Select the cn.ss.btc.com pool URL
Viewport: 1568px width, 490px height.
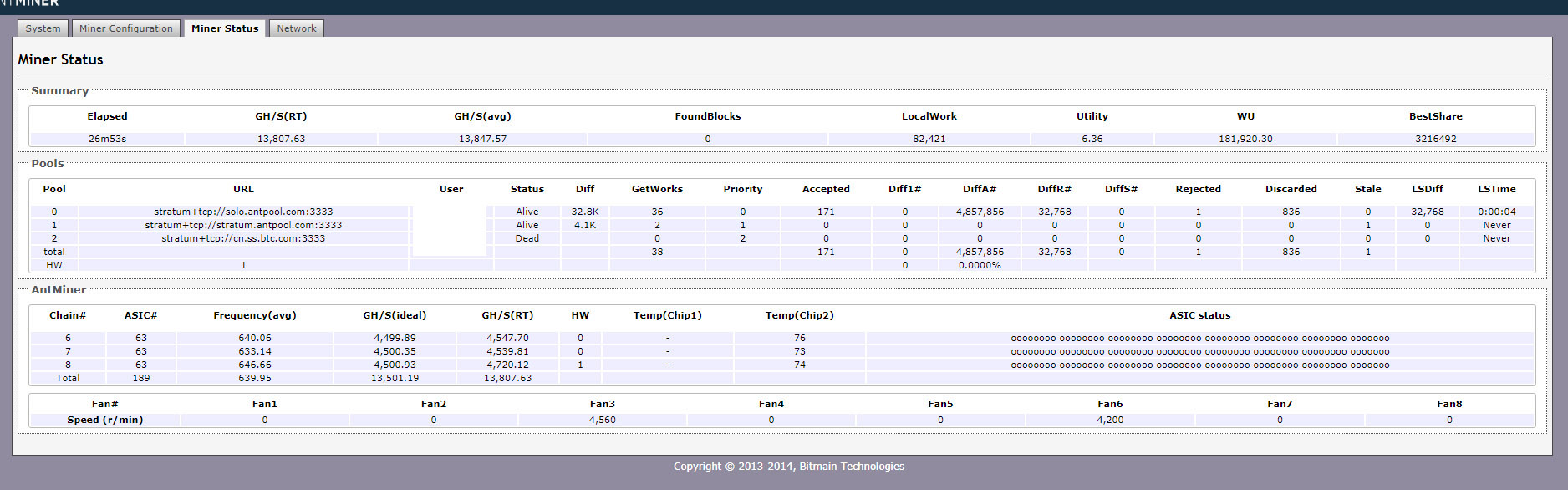pos(243,238)
